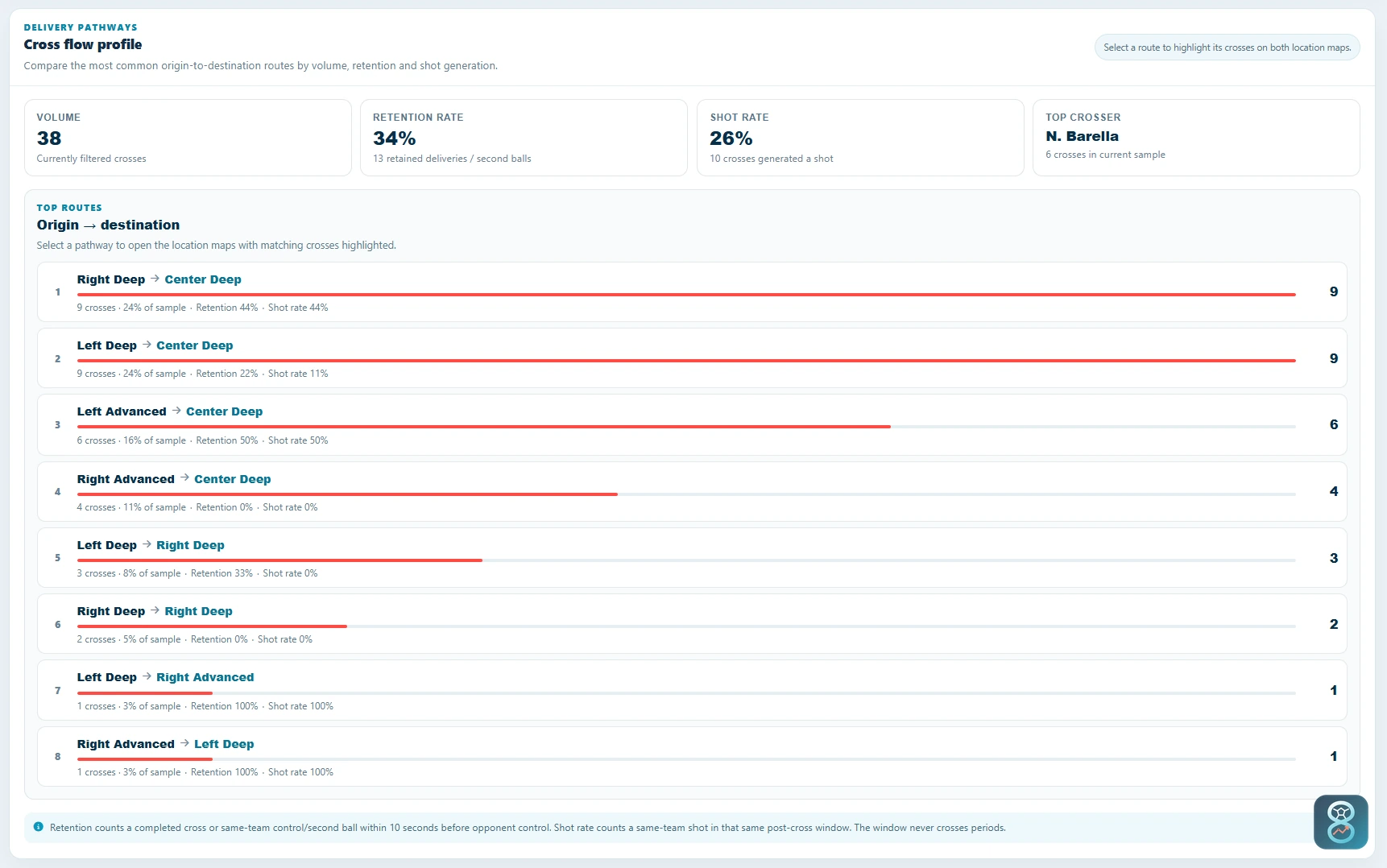Click the arrow icon in Left Deep → Right Advanced

click(147, 676)
